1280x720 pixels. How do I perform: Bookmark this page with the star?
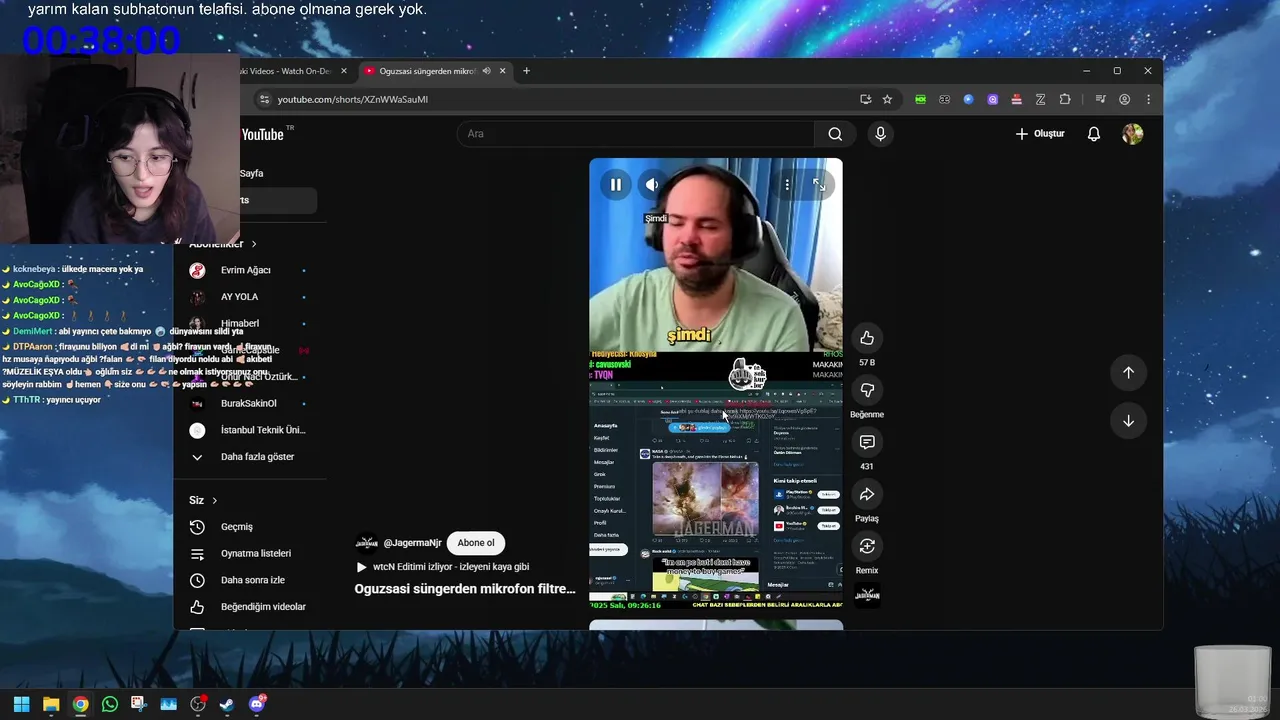(887, 99)
